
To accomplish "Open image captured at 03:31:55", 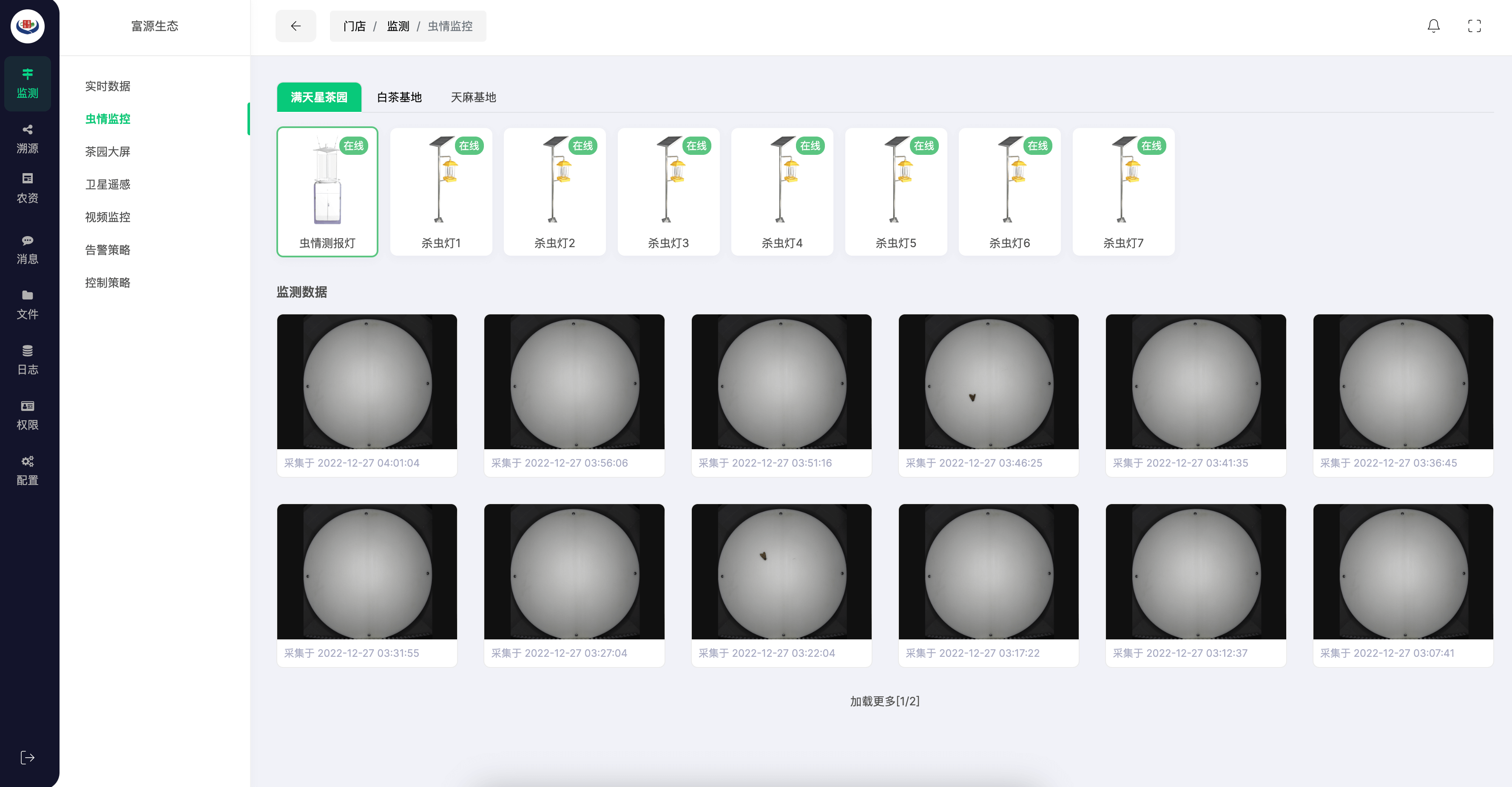I will tap(367, 572).
